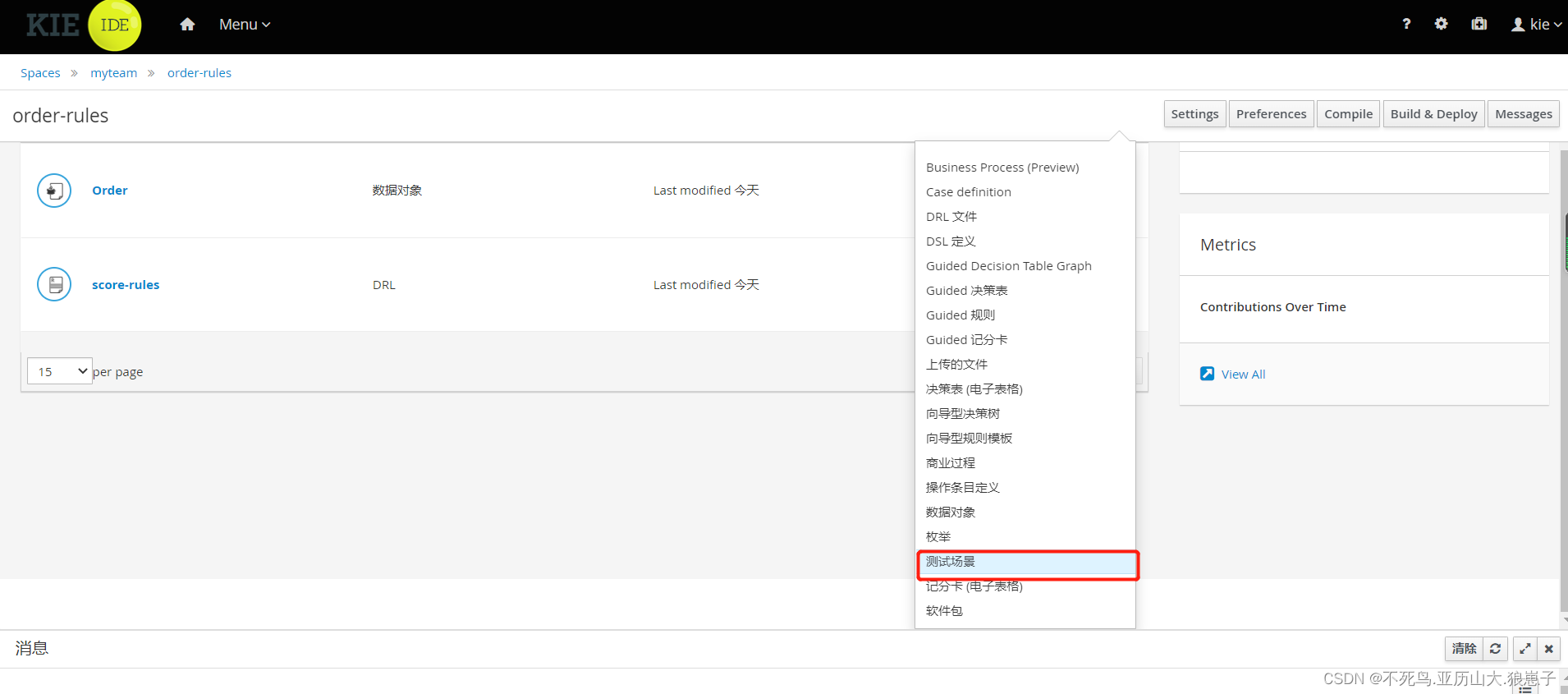Image resolution: width=1568 pixels, height=694 pixels.
Task: Open the Menu dropdown
Action: point(245,25)
